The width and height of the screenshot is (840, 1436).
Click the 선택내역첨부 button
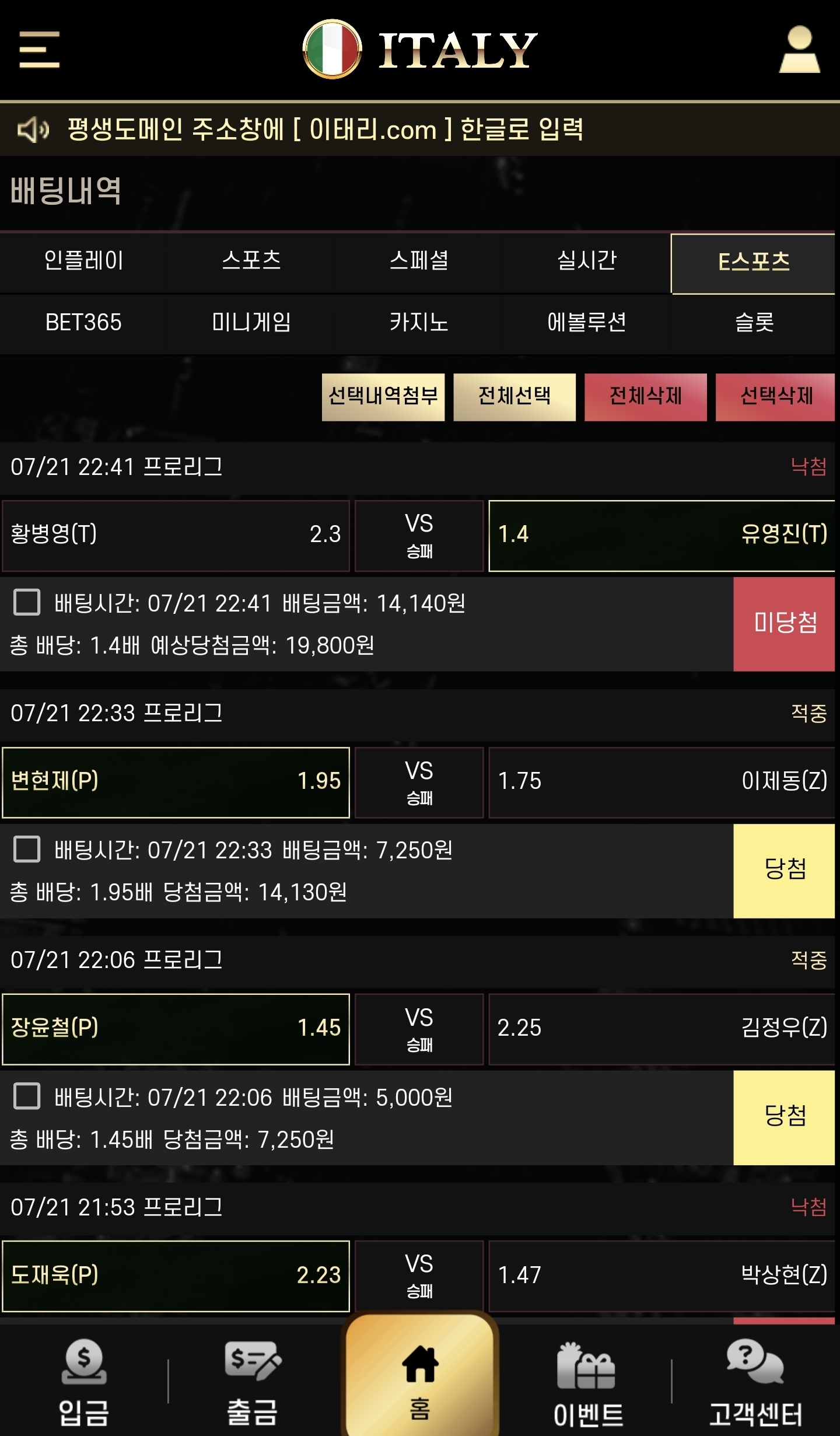pos(383,397)
